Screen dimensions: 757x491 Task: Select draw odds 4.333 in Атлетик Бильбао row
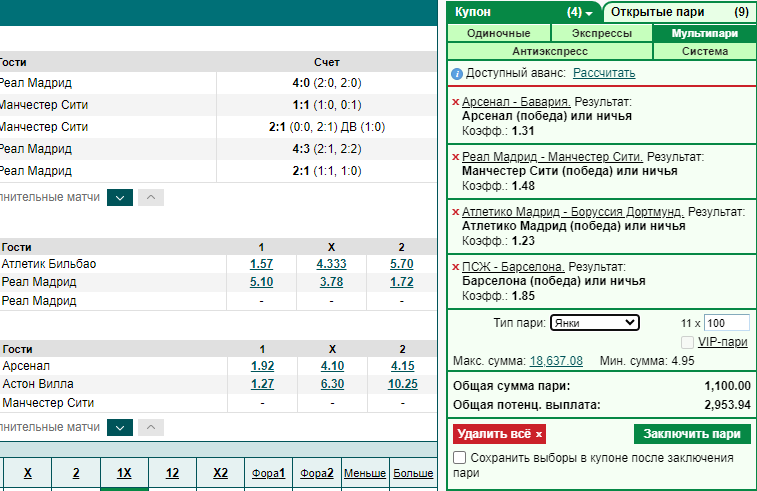(x=331, y=264)
